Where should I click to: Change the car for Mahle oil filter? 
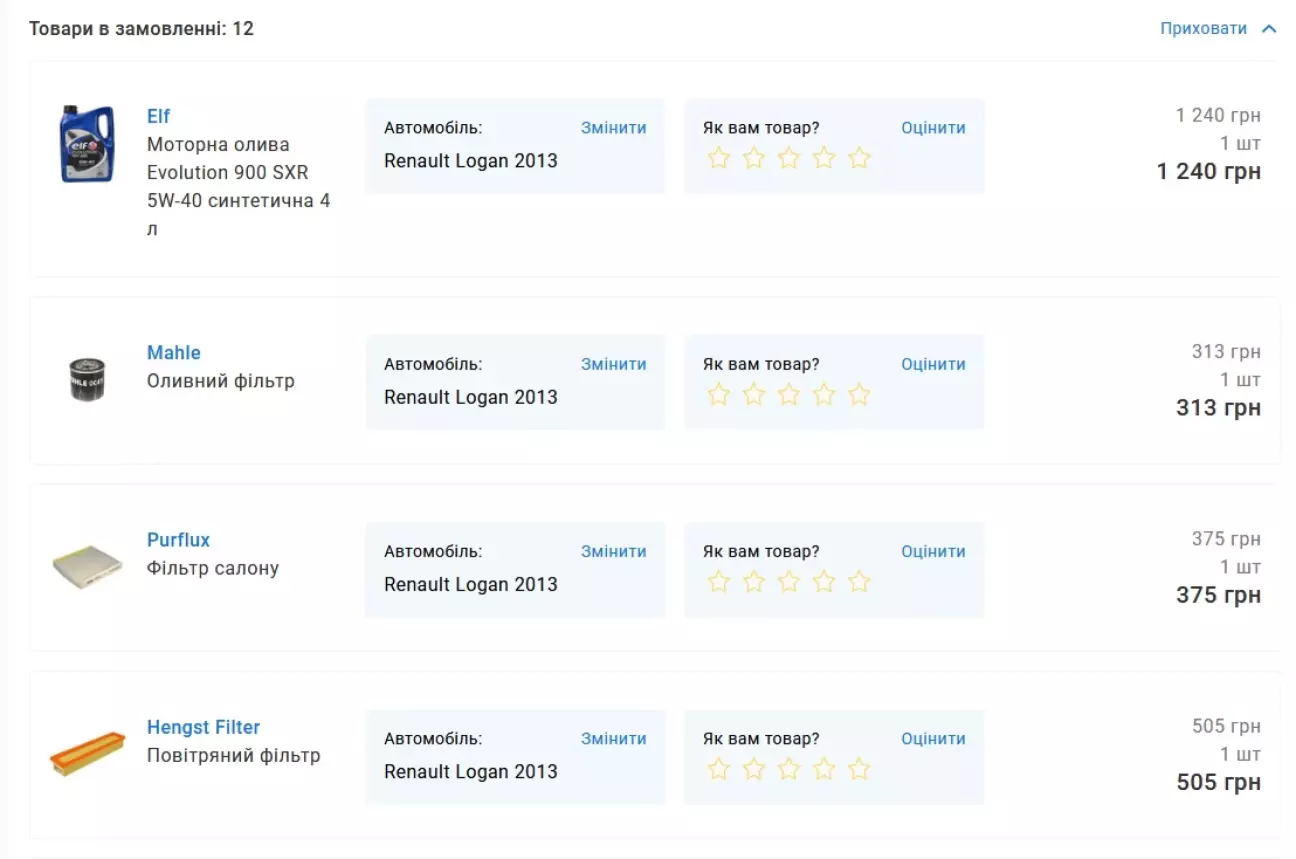[x=613, y=364]
